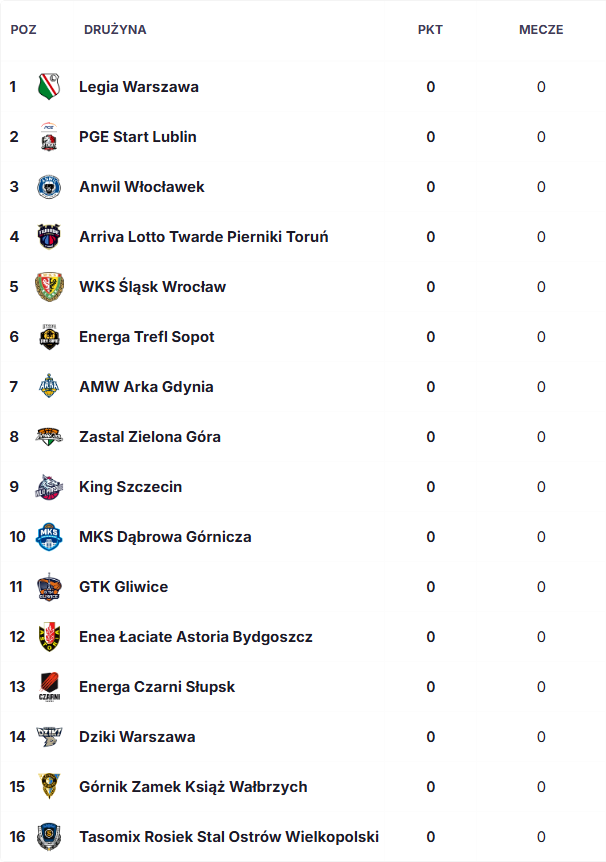
Task: Sort the table by PKT column header
Action: pos(430,30)
